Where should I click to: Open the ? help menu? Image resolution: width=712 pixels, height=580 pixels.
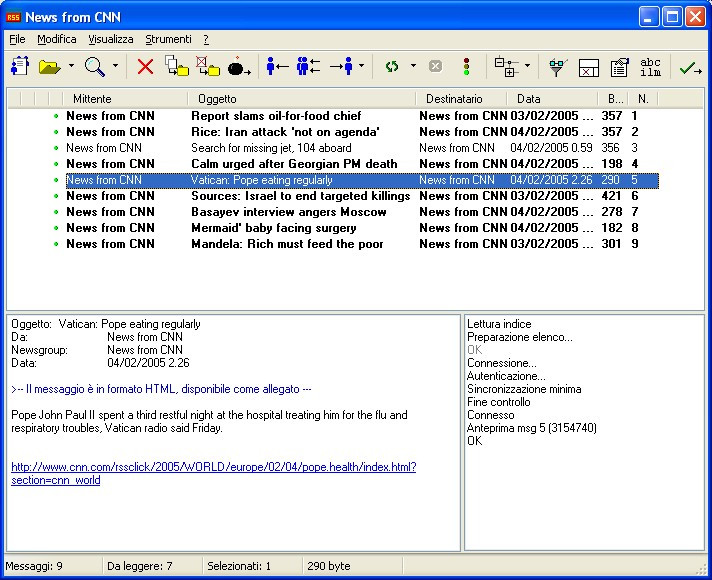tap(206, 40)
